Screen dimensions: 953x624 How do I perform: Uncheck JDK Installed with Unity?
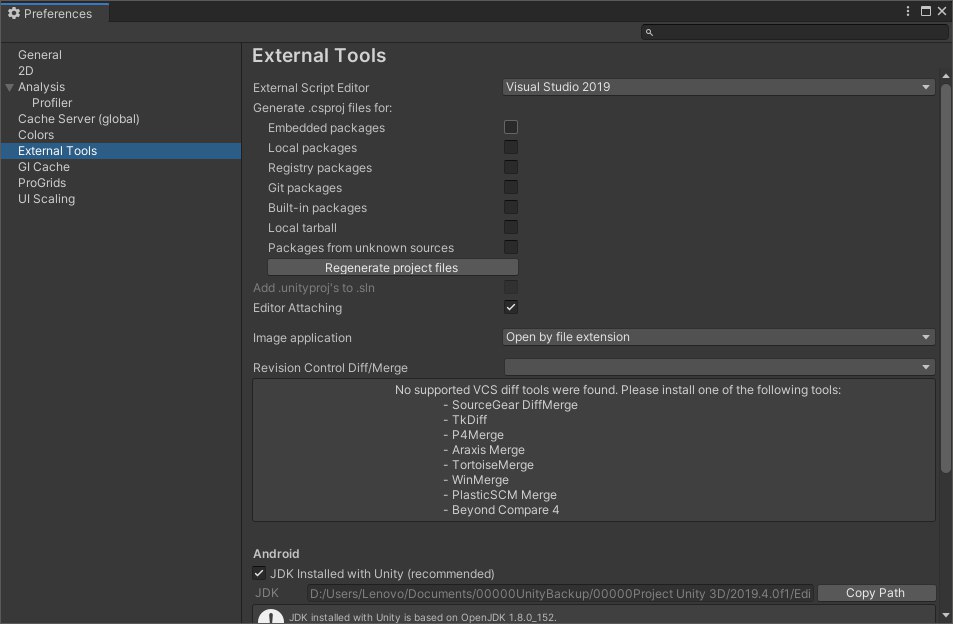(259, 573)
